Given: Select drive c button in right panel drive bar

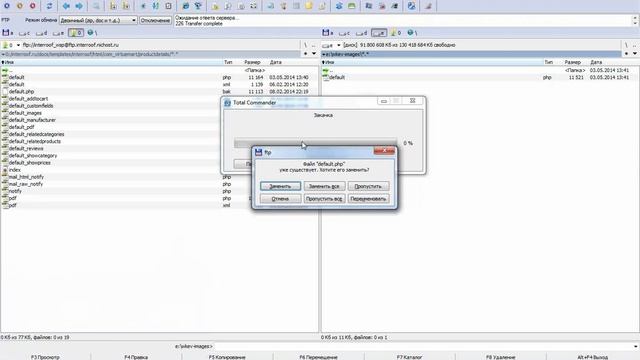Looking at the screenshot, I should pos(344,33).
